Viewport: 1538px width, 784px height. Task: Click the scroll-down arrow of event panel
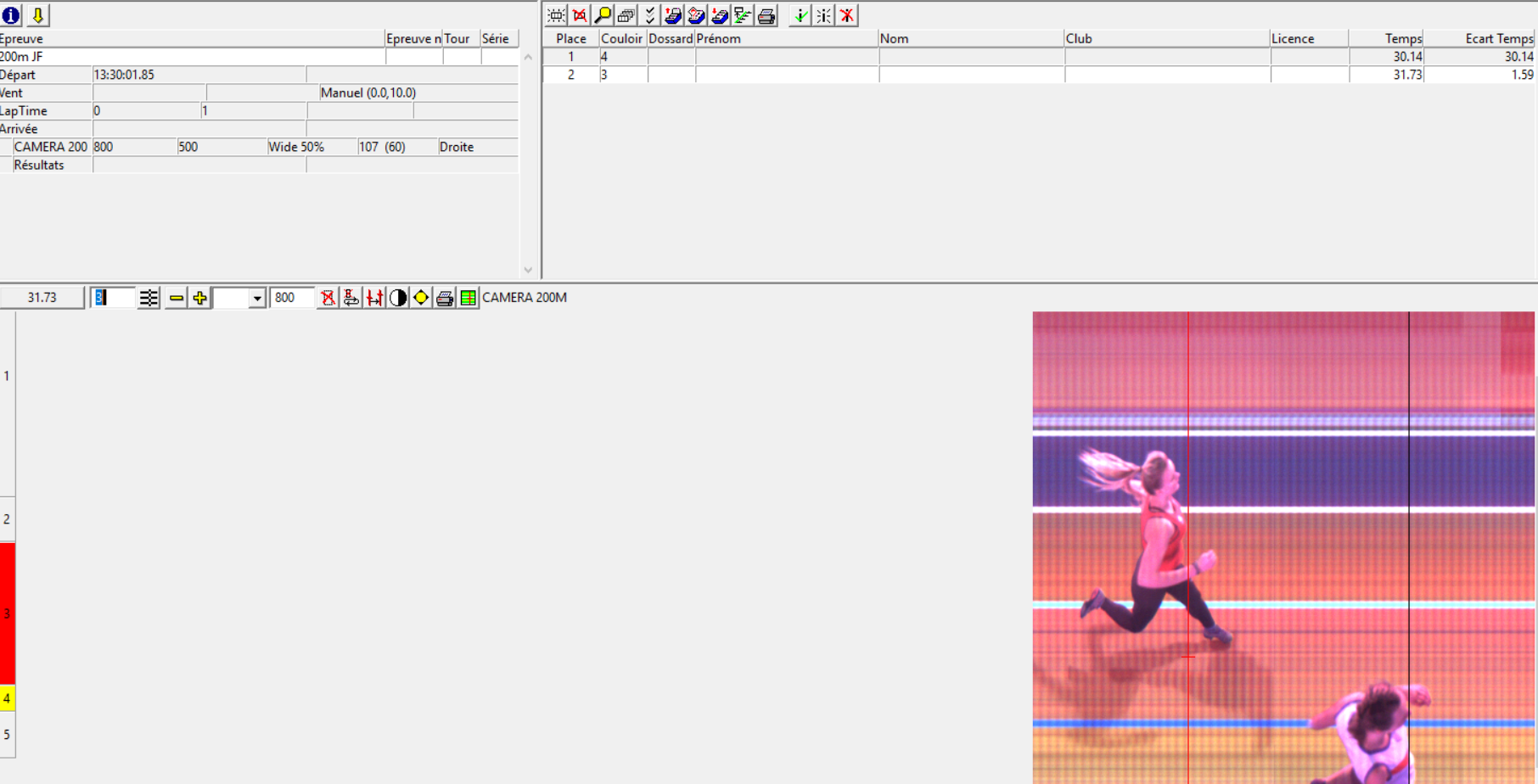528,270
